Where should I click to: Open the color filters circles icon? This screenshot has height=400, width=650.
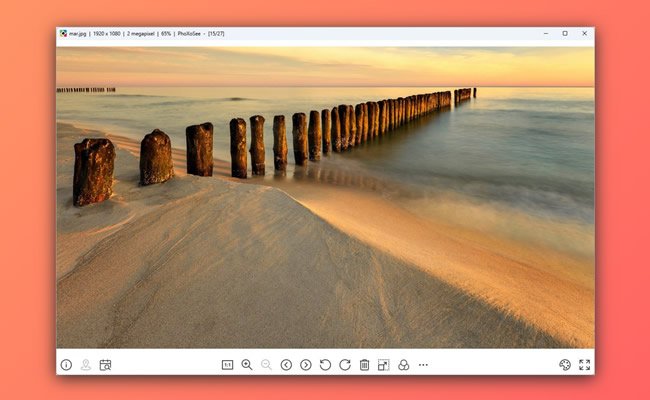click(403, 365)
